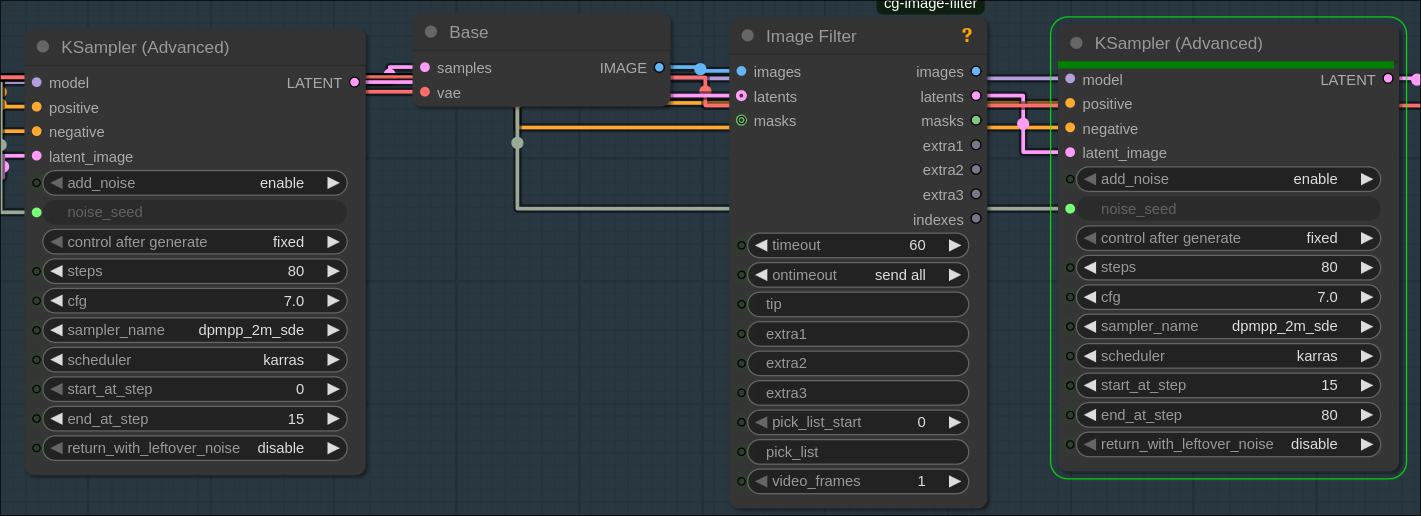This screenshot has height=516, width=1421.
Task: Click the negative input port on right KSampler
Action: (x=1070, y=128)
